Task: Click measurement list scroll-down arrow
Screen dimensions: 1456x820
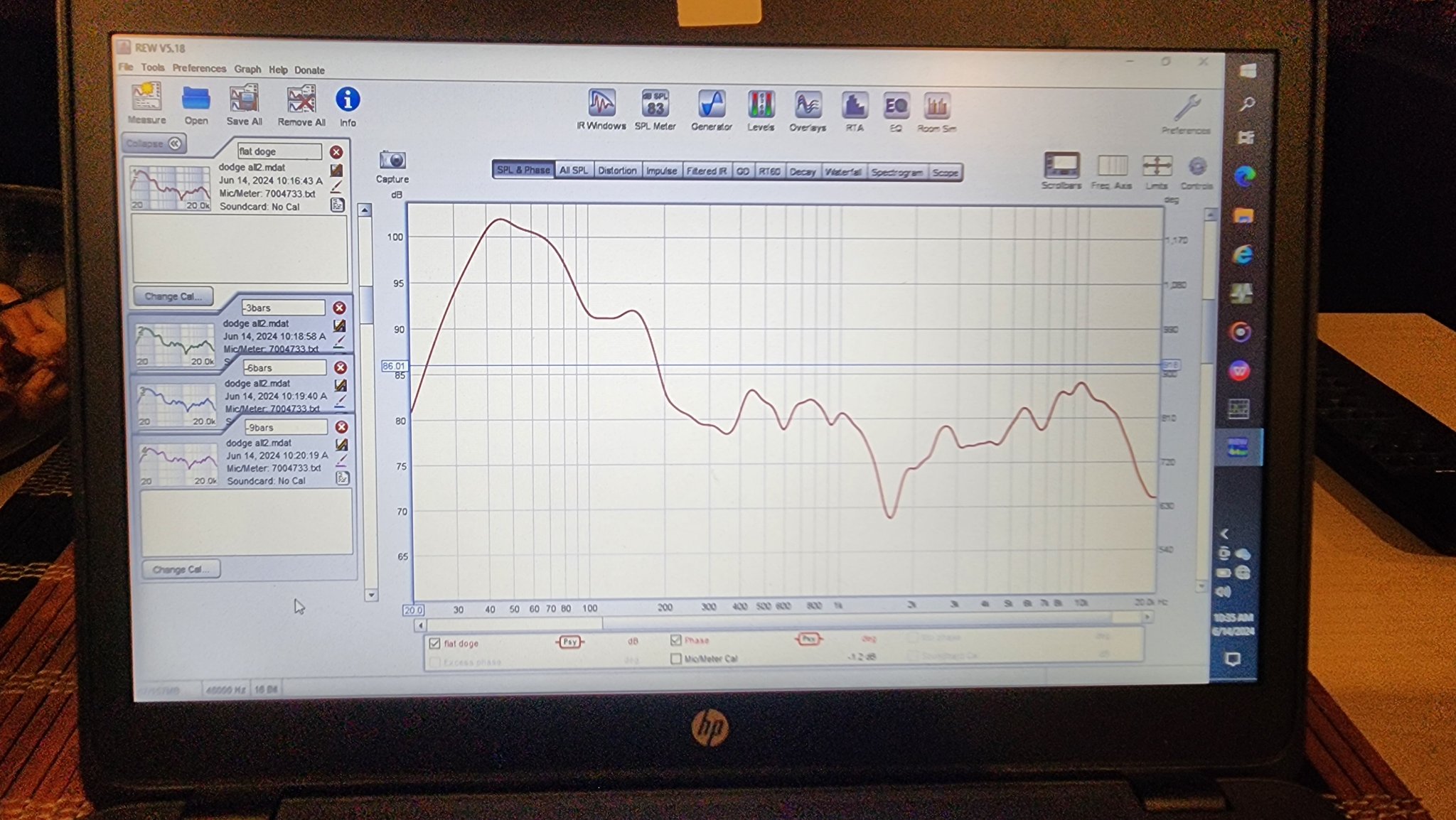Action: (x=370, y=595)
